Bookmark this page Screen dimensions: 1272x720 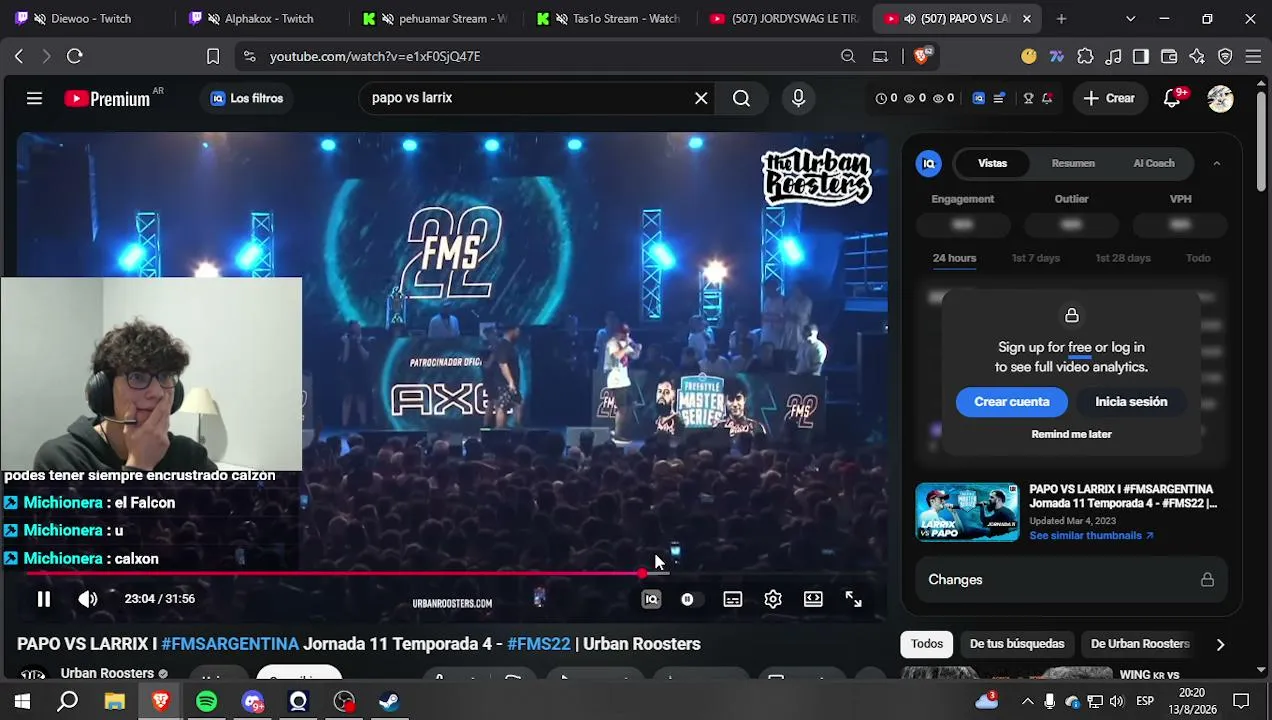coord(213,56)
